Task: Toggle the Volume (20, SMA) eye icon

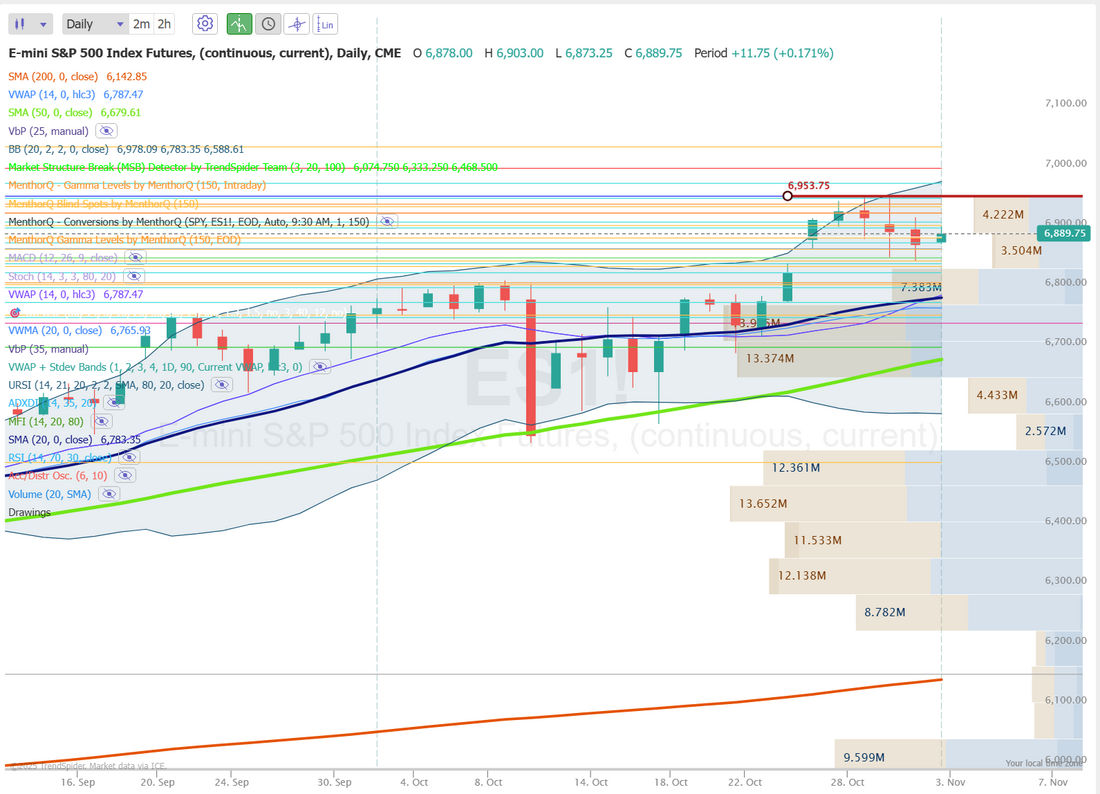Action: click(107, 494)
